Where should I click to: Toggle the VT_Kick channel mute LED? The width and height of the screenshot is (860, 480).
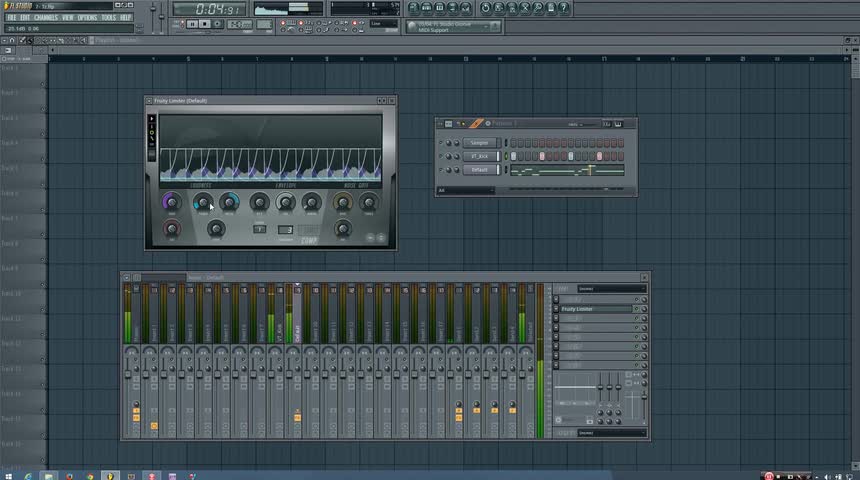(440, 156)
